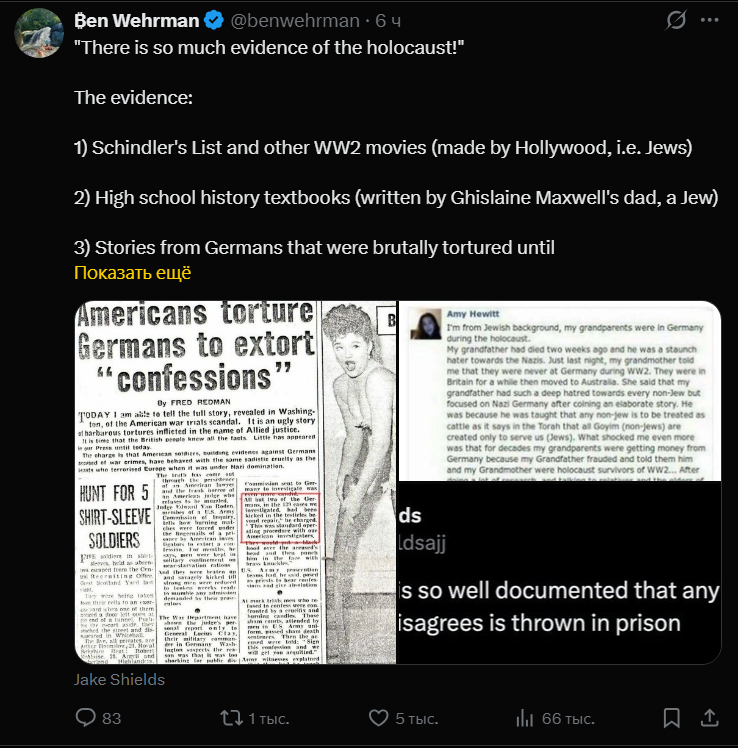Bookmark this post
Image resolution: width=738 pixels, height=748 pixels.
pos(672,718)
